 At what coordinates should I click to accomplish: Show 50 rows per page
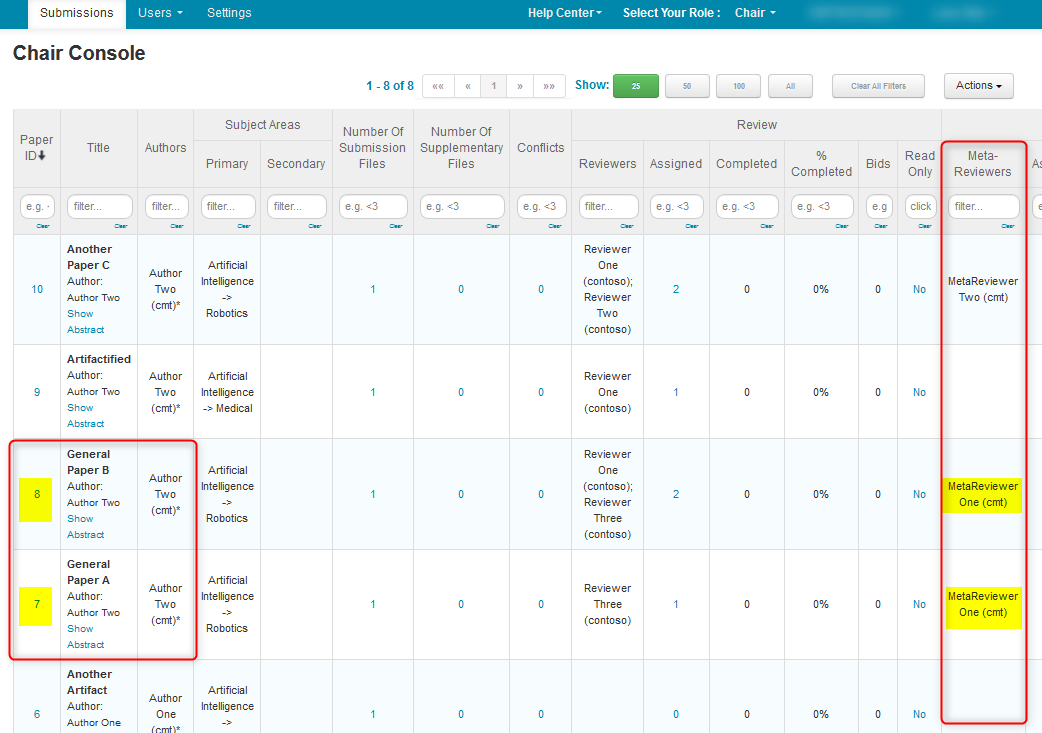pos(687,86)
